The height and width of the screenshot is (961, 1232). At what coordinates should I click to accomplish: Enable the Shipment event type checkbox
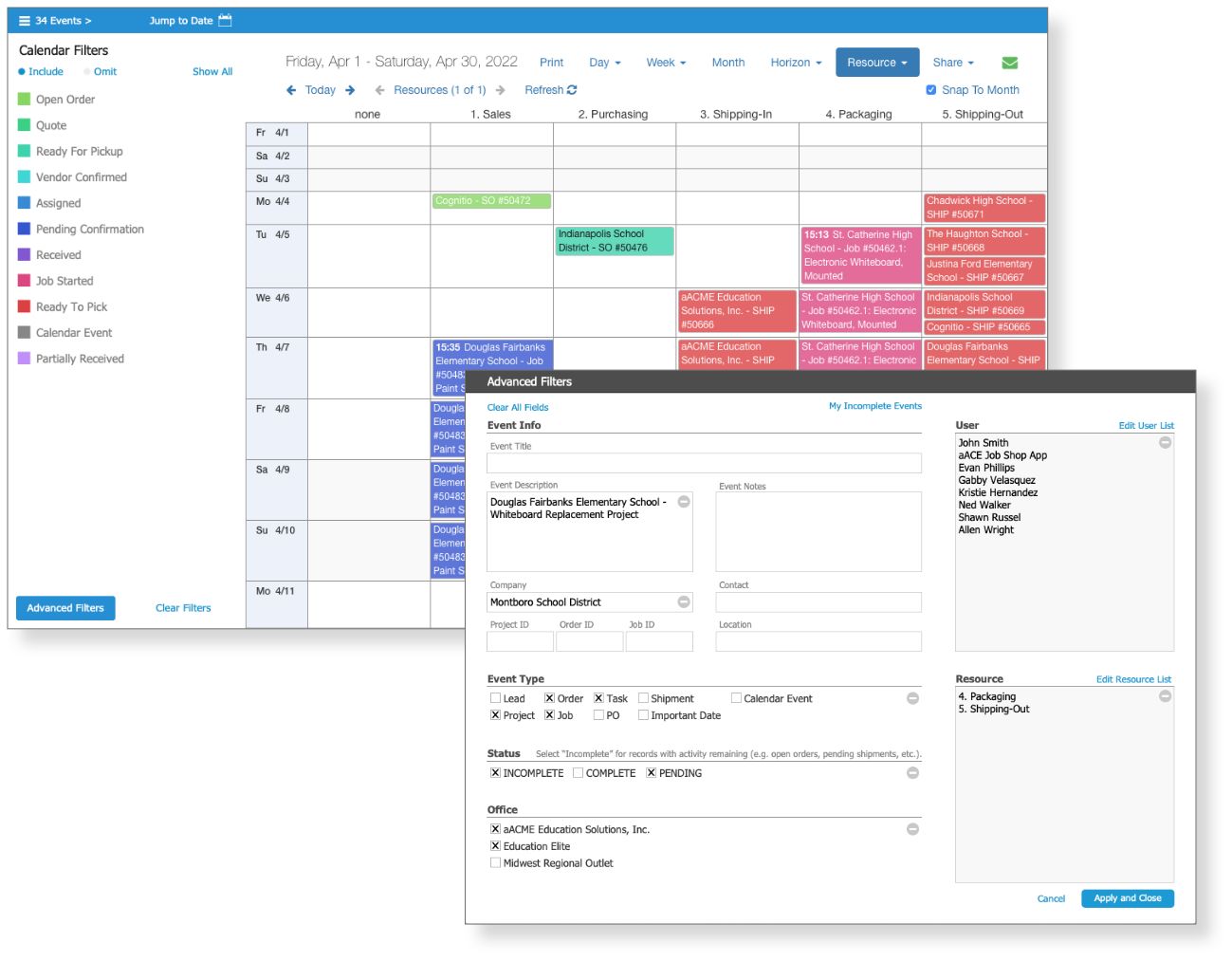644,698
